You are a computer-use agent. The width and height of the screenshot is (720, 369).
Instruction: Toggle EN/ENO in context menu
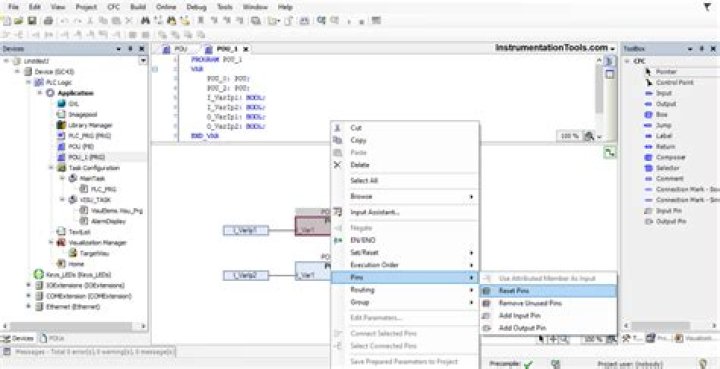point(405,240)
